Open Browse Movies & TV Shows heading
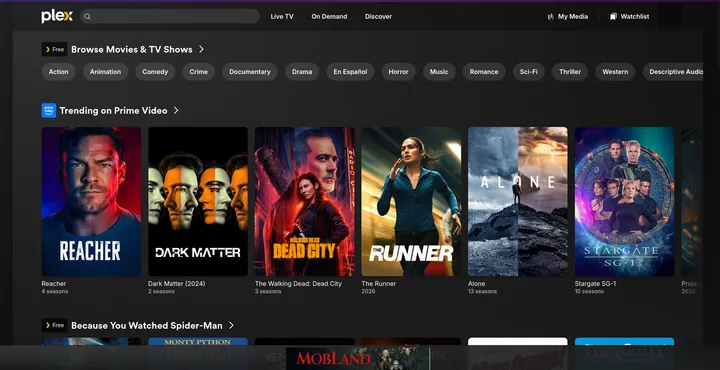Image resolution: width=720 pixels, height=370 pixels. pyautogui.click(x=132, y=49)
